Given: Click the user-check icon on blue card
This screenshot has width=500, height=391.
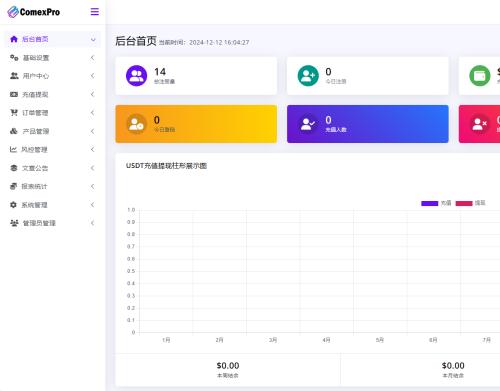Looking at the screenshot, I should pos(308,124).
